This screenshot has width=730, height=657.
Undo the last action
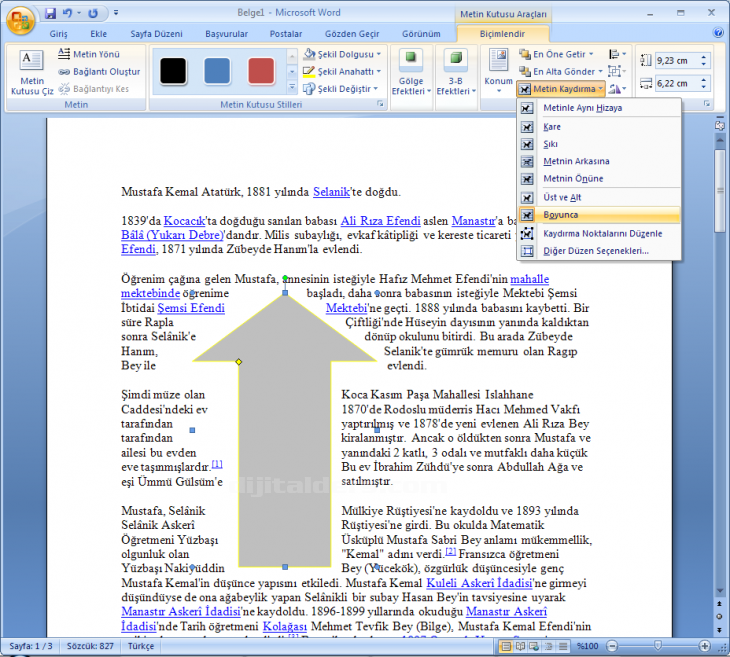(68, 13)
